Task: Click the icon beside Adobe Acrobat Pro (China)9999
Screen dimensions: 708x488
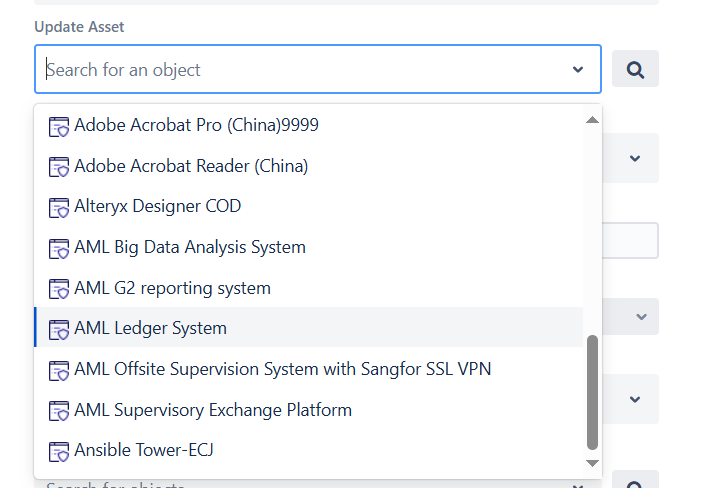Action: (x=59, y=126)
